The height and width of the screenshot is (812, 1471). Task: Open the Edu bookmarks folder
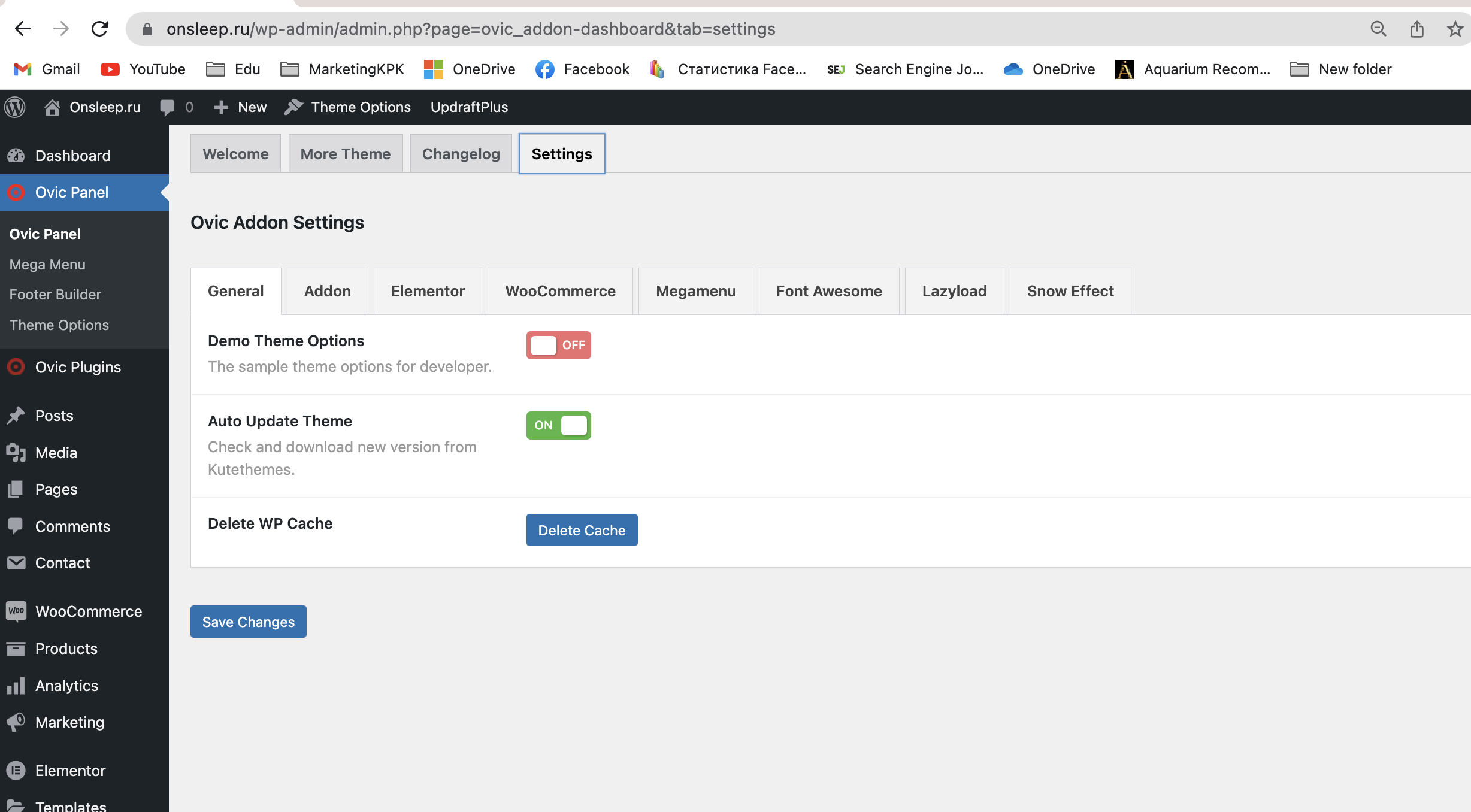[x=233, y=69]
